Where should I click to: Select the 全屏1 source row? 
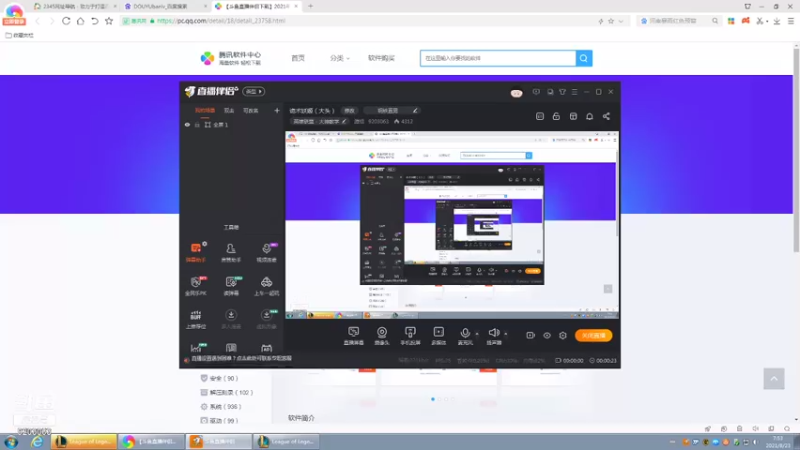tap(232, 125)
